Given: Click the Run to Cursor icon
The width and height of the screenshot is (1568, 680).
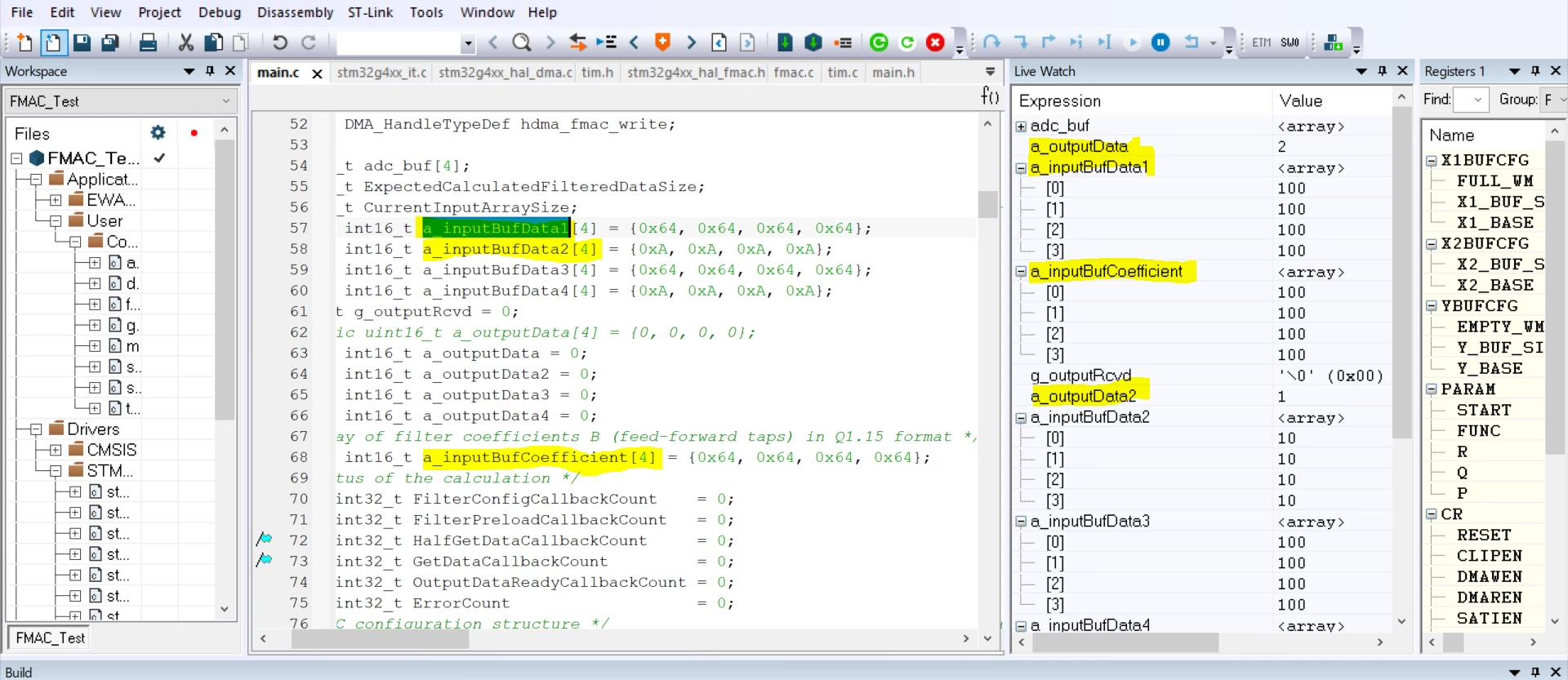Looking at the screenshot, I should (1105, 42).
